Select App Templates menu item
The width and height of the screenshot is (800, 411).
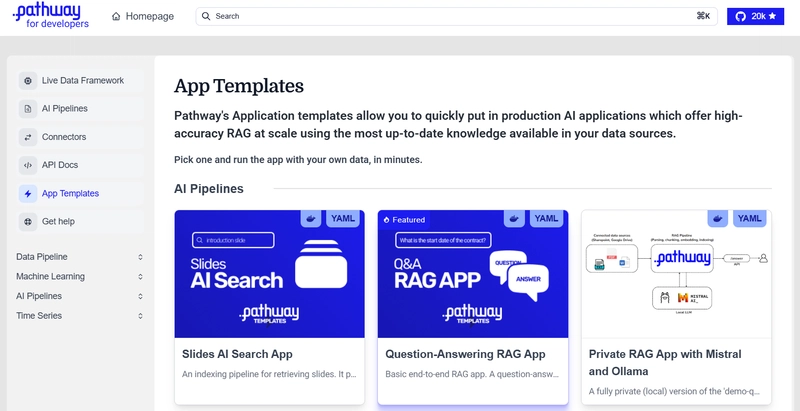[x=81, y=194]
